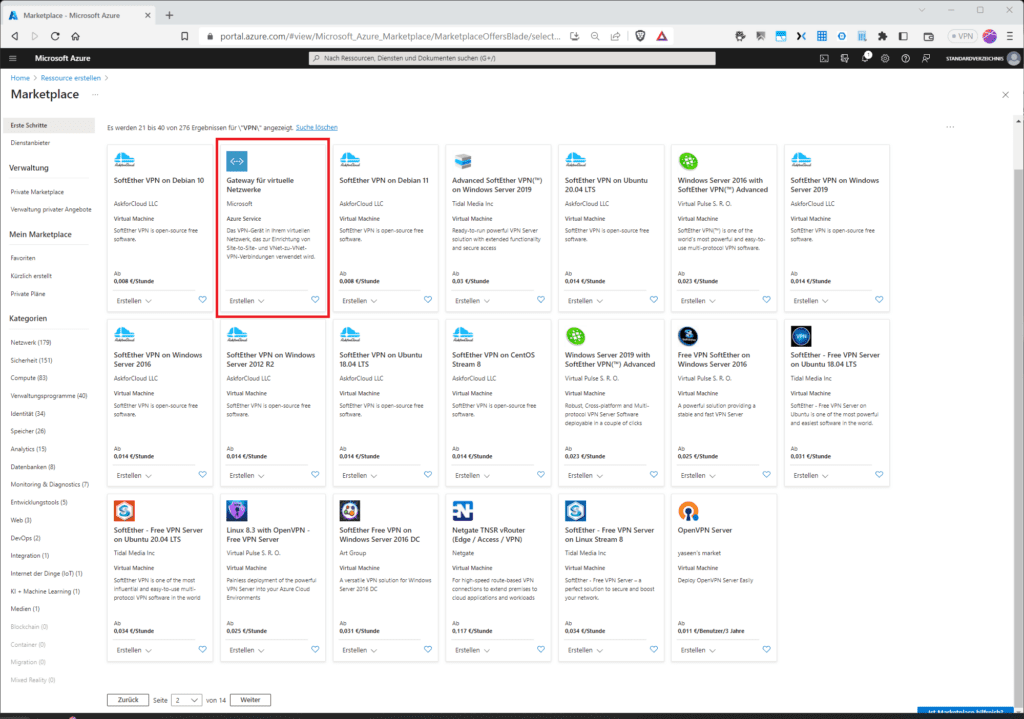Favorite Gateway für virtuelle Netzwerke

[x=315, y=300]
